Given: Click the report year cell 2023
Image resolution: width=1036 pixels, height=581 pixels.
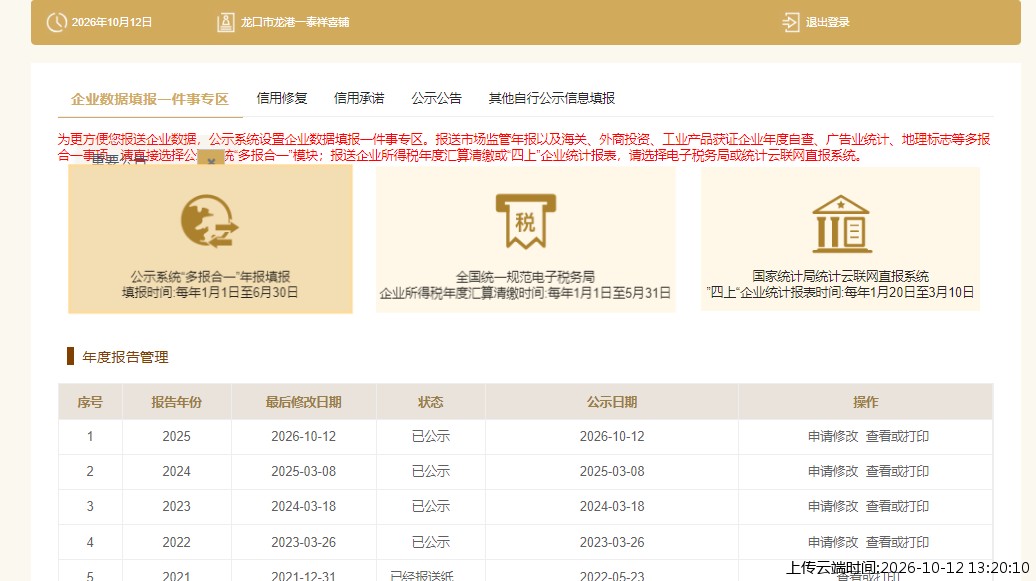Looking at the screenshot, I should coord(176,506).
